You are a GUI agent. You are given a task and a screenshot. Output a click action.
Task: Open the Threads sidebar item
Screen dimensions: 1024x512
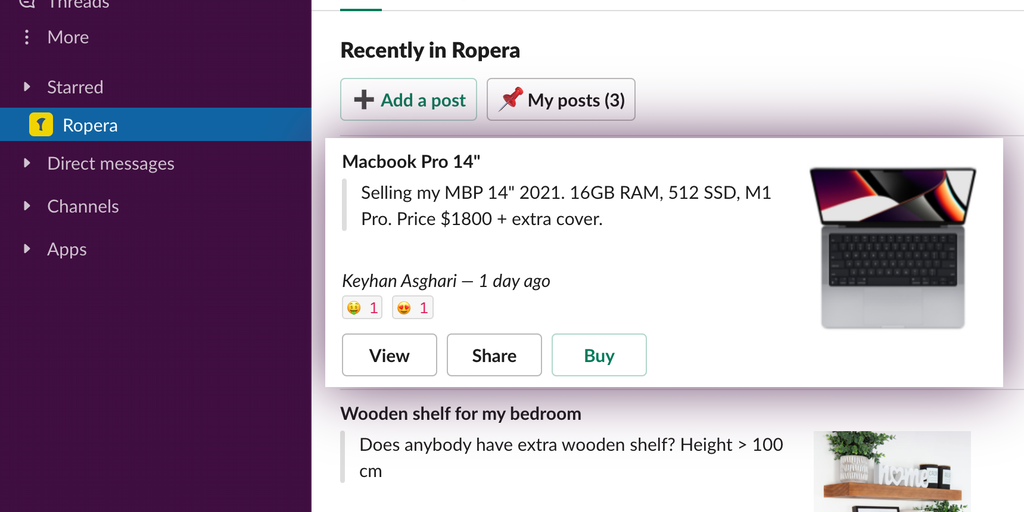[78, 4]
